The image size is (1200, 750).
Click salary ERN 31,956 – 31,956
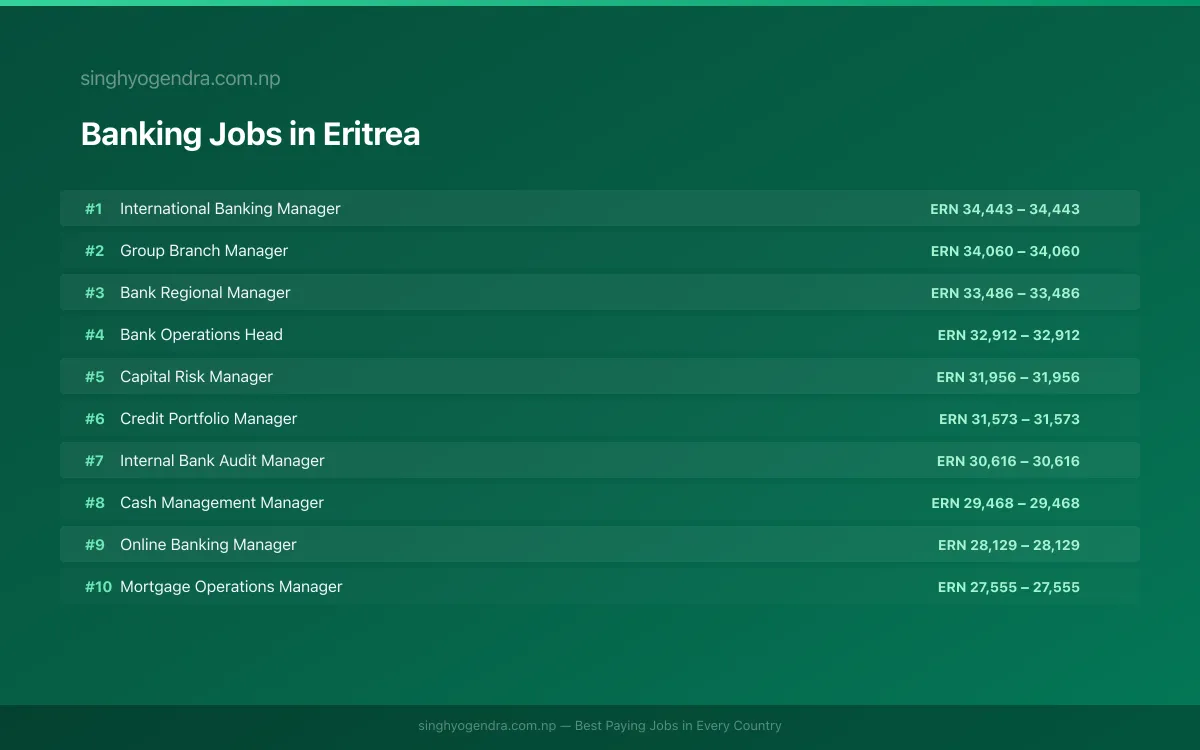tap(1008, 377)
